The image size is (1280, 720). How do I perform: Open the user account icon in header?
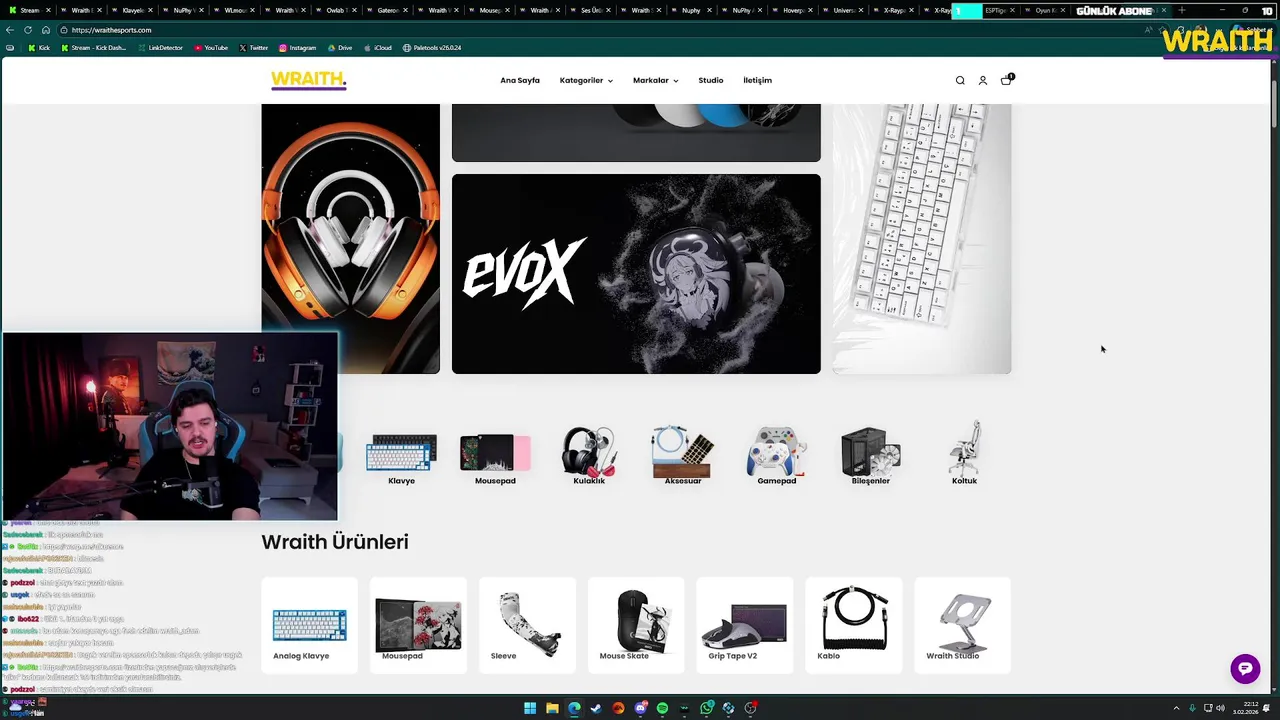tap(982, 81)
